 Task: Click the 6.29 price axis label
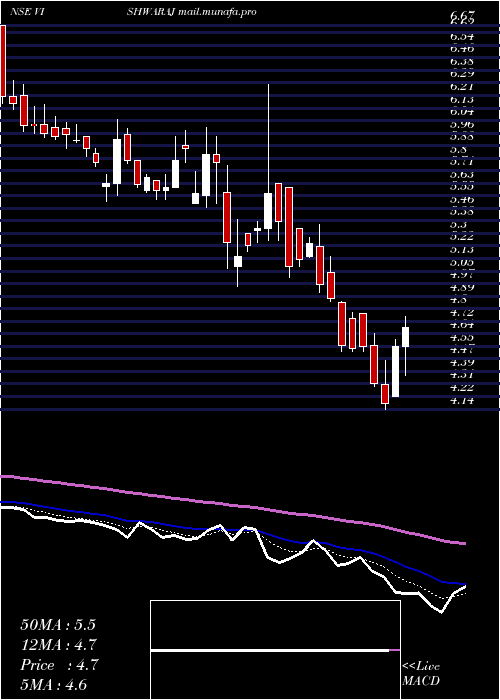461,73
